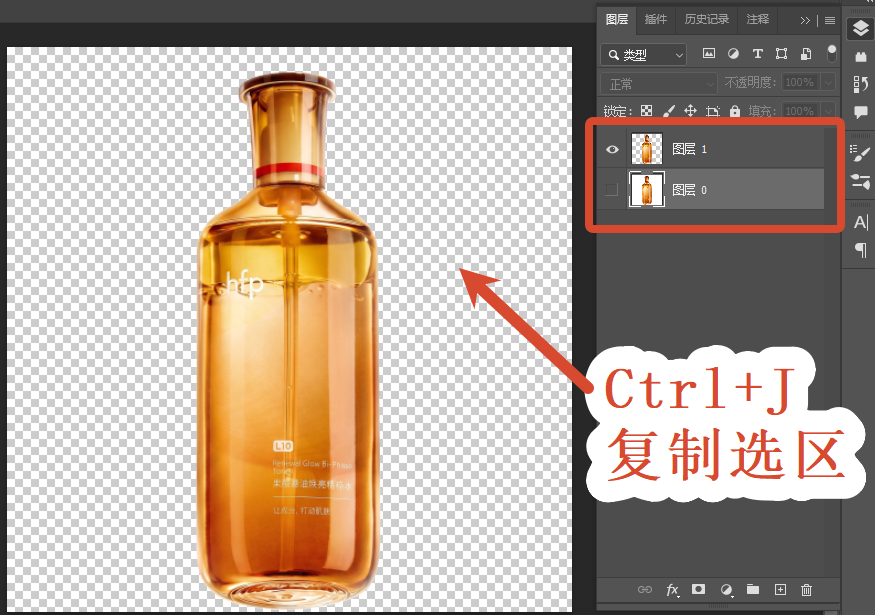Open the 历史记录 tab

[x=706, y=20]
